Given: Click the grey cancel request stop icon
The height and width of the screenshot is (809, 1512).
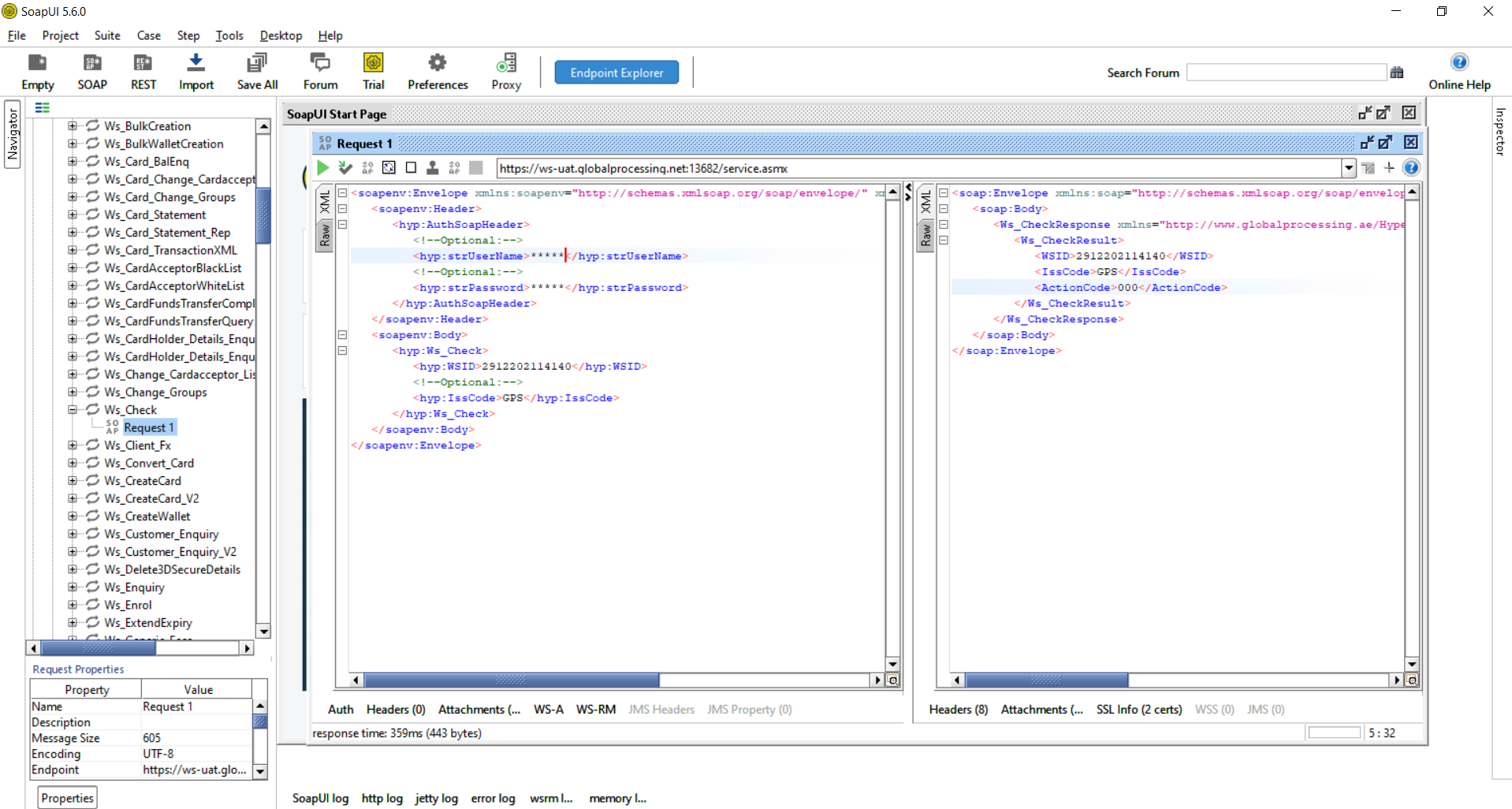Looking at the screenshot, I should [x=476, y=168].
